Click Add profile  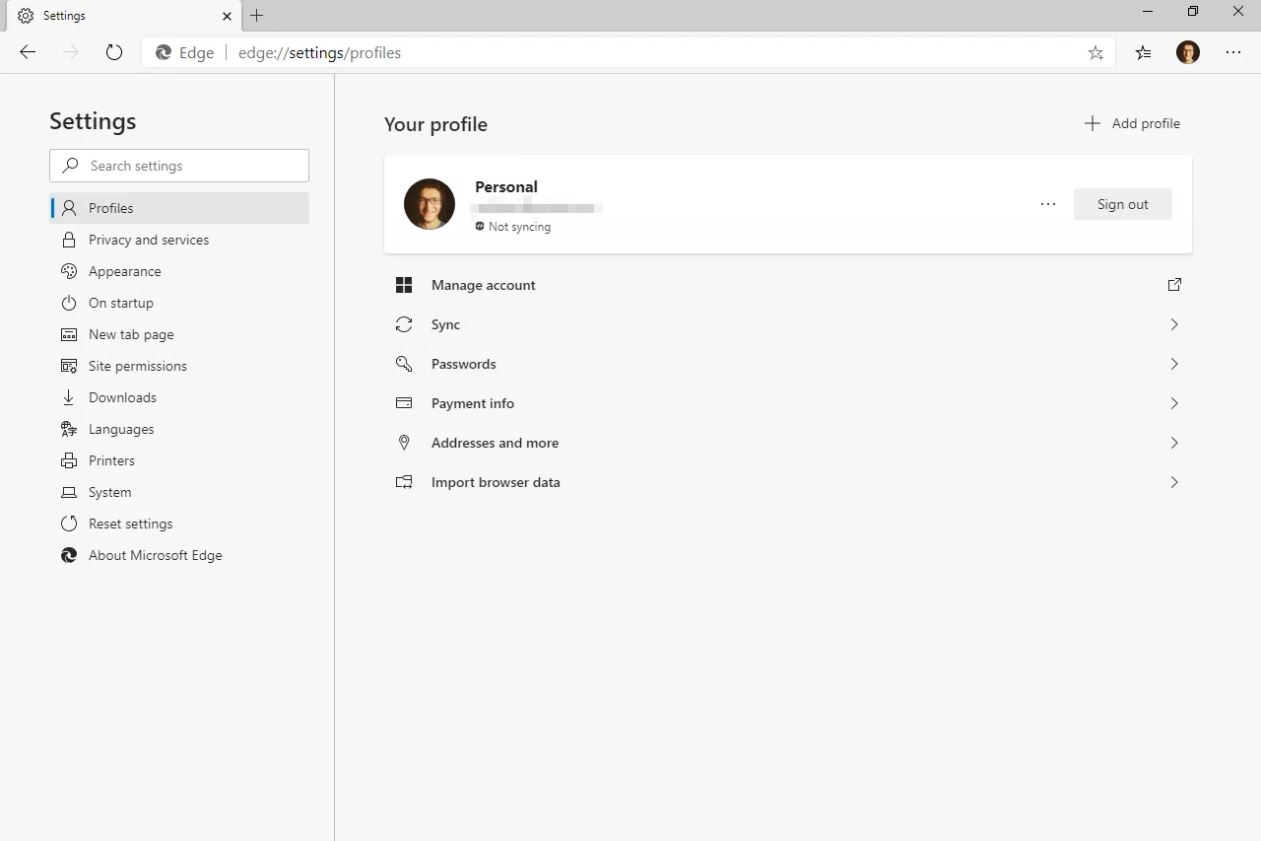tap(1132, 124)
